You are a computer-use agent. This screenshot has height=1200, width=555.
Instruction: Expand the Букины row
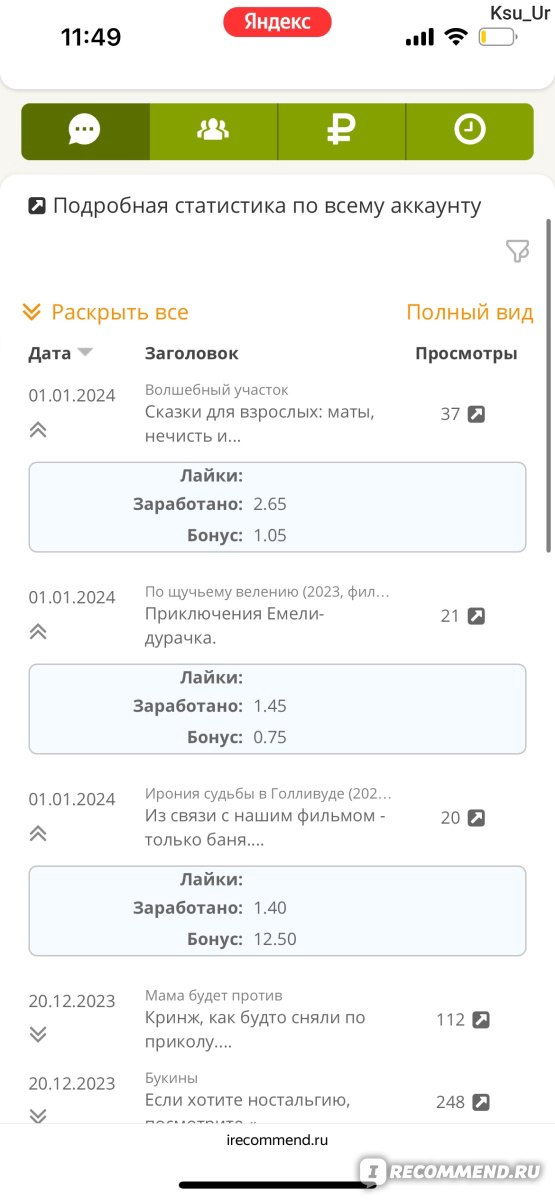38,1116
